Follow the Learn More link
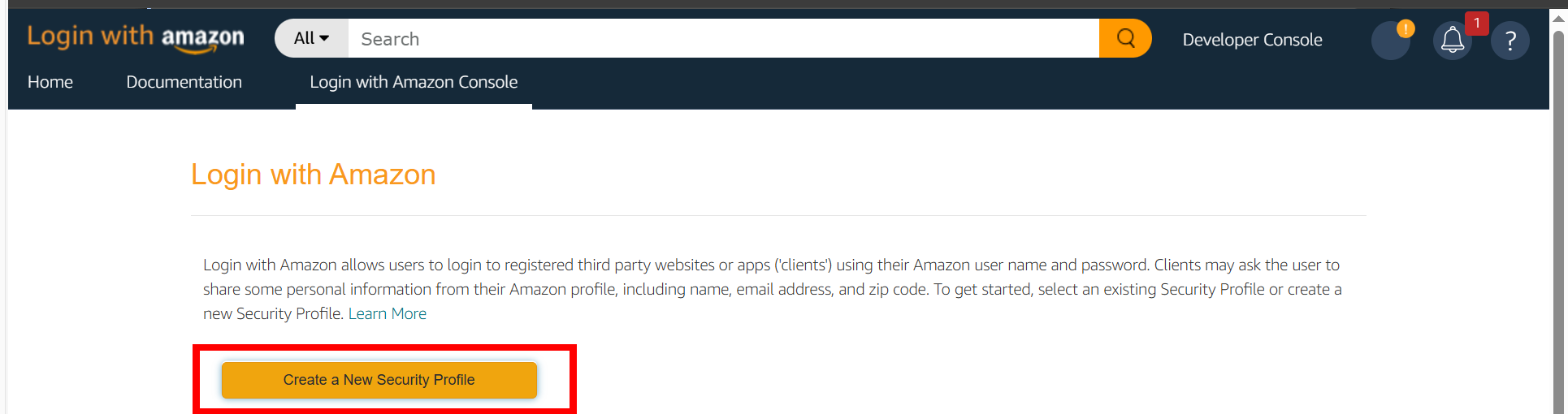This screenshot has width=1568, height=414. pos(388,313)
